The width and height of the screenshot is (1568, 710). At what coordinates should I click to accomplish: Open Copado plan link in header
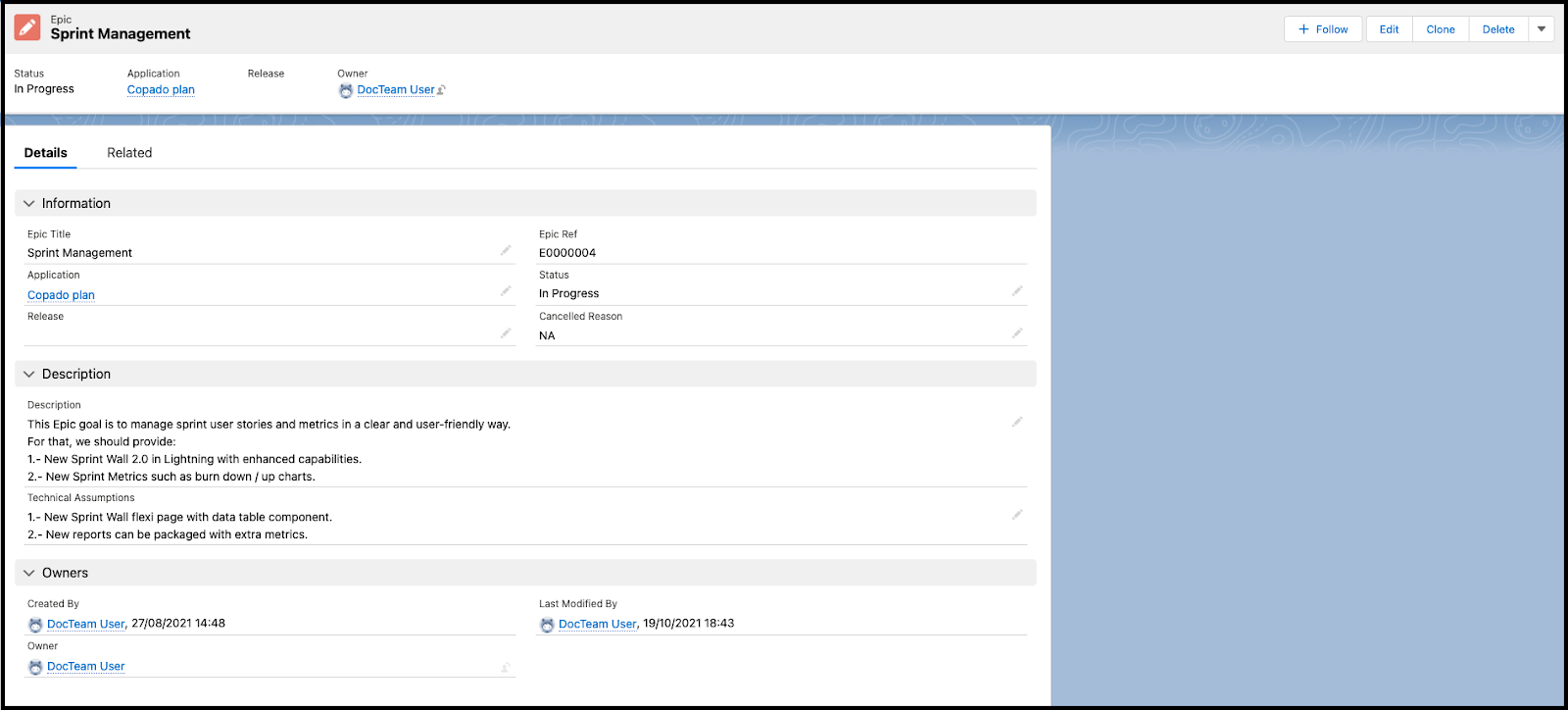point(161,90)
